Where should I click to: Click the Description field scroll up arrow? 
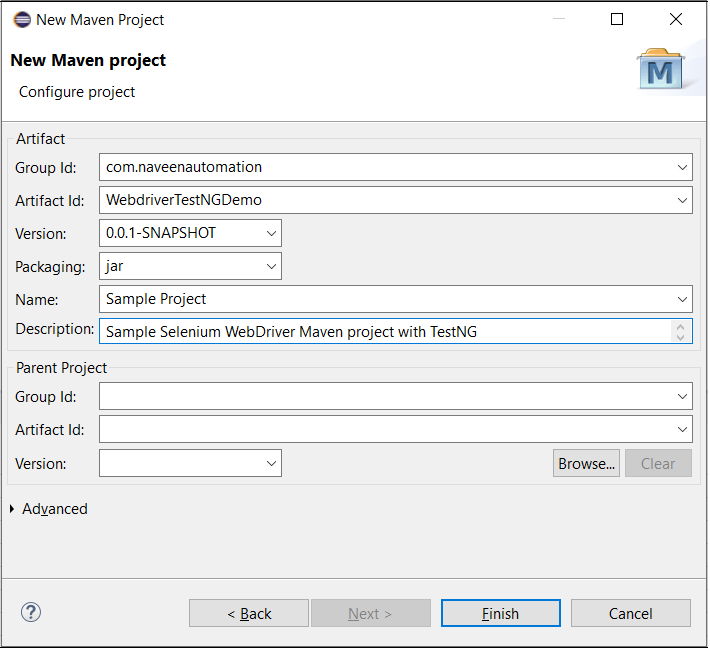[680, 326]
